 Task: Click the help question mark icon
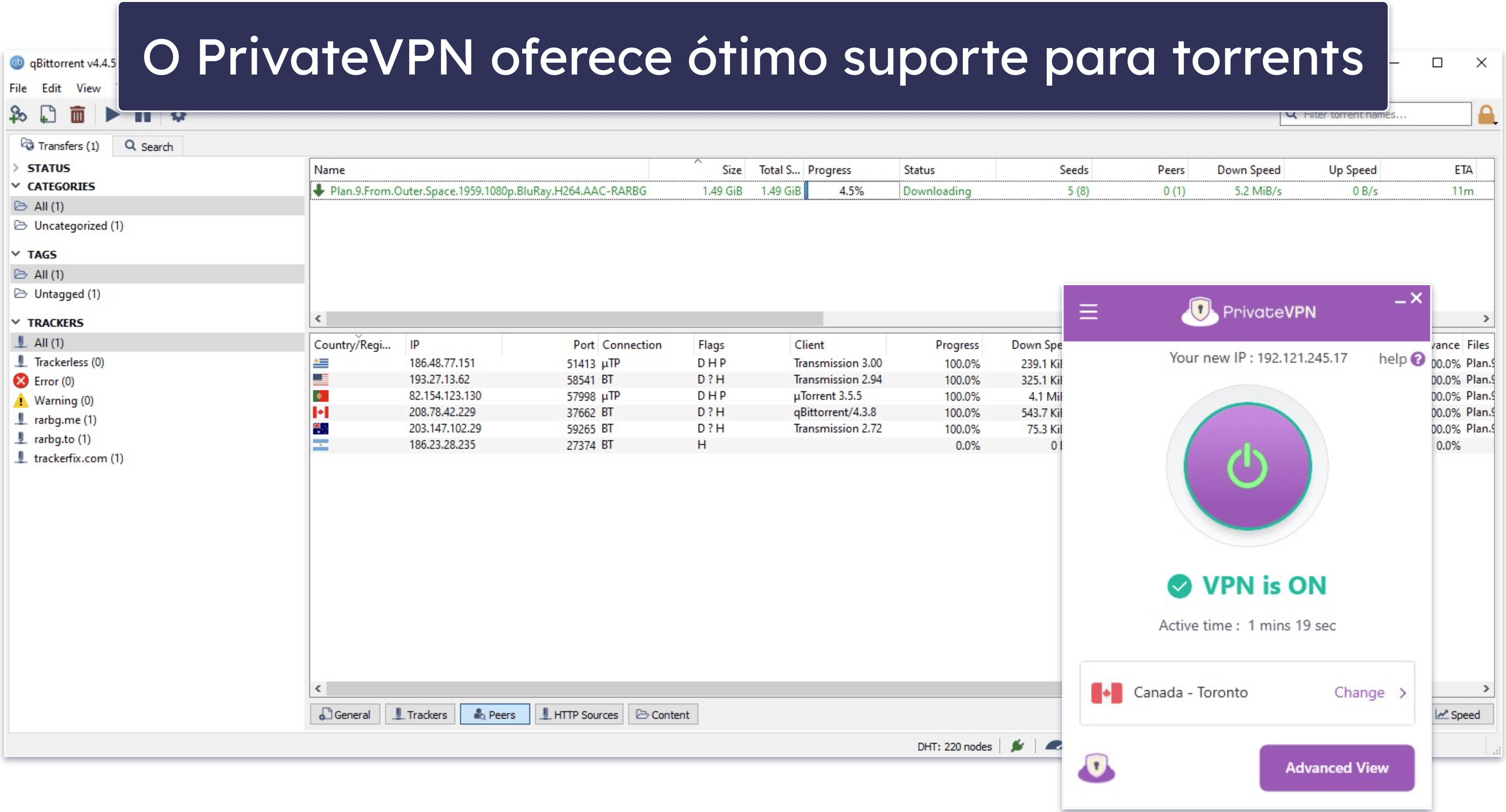(x=1418, y=359)
